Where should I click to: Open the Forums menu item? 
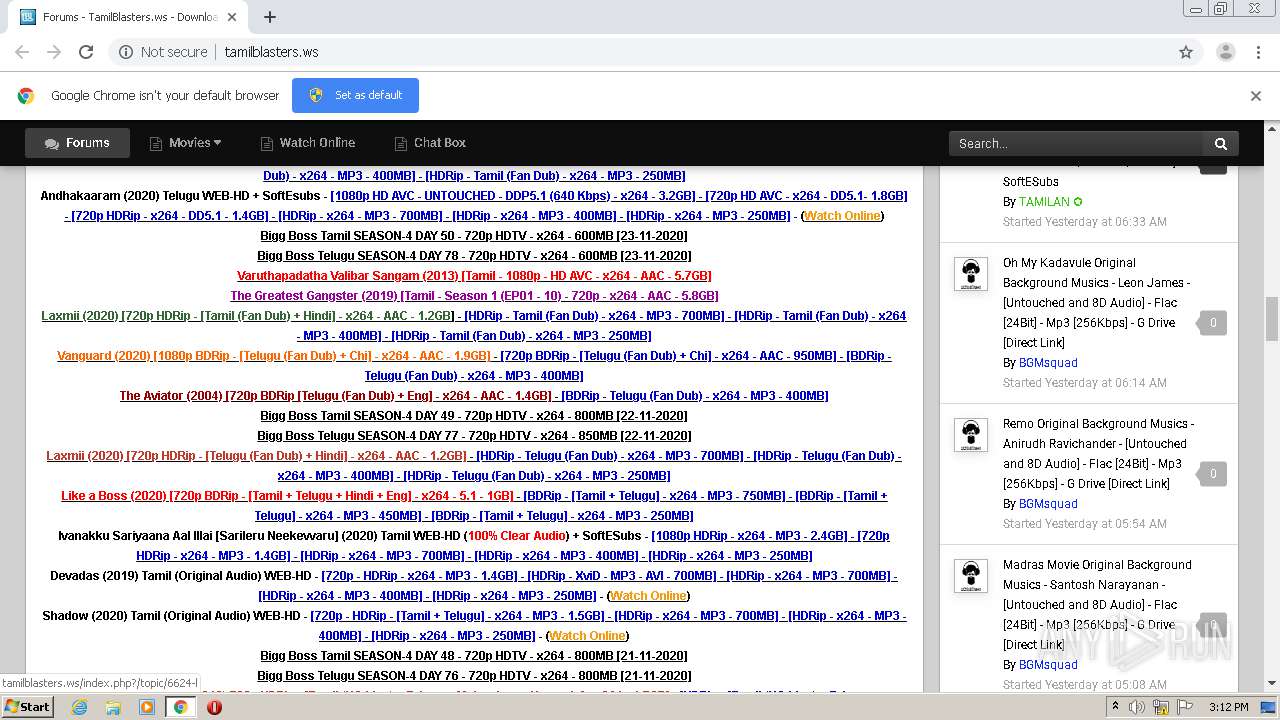(x=77, y=143)
